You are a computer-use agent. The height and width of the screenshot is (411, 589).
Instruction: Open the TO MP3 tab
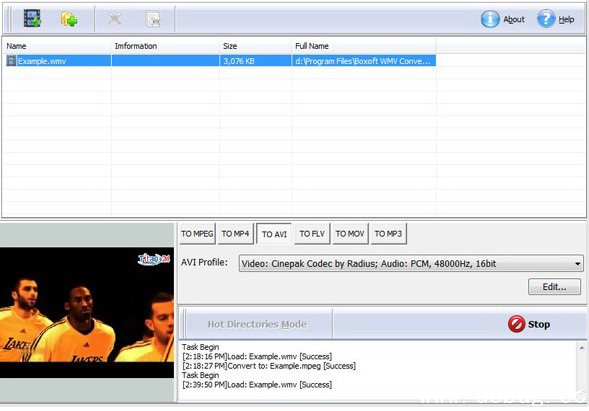click(388, 234)
